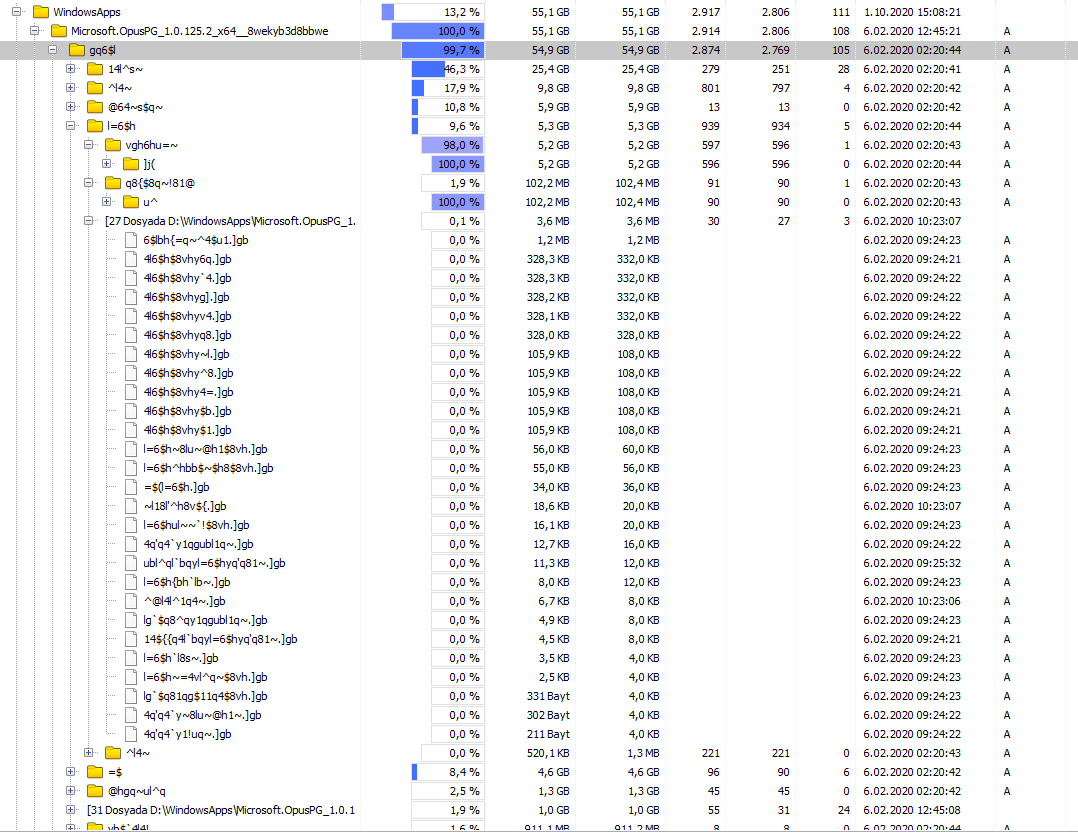Click the @hgq~ul^q folder icon
Viewport: 1078px width, 832px height.
tap(95, 791)
